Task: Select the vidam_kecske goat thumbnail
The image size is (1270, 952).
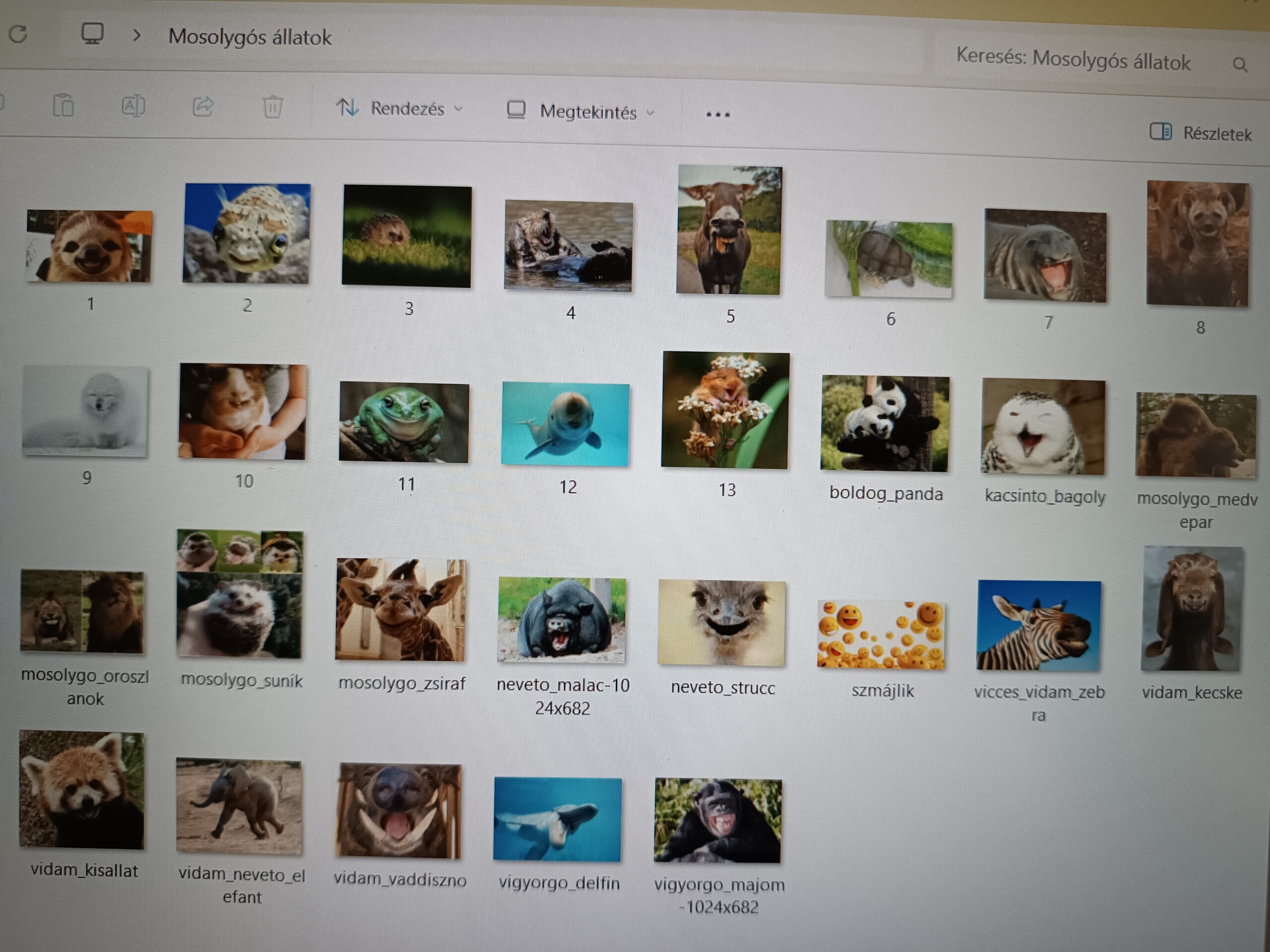Action: (x=1193, y=609)
